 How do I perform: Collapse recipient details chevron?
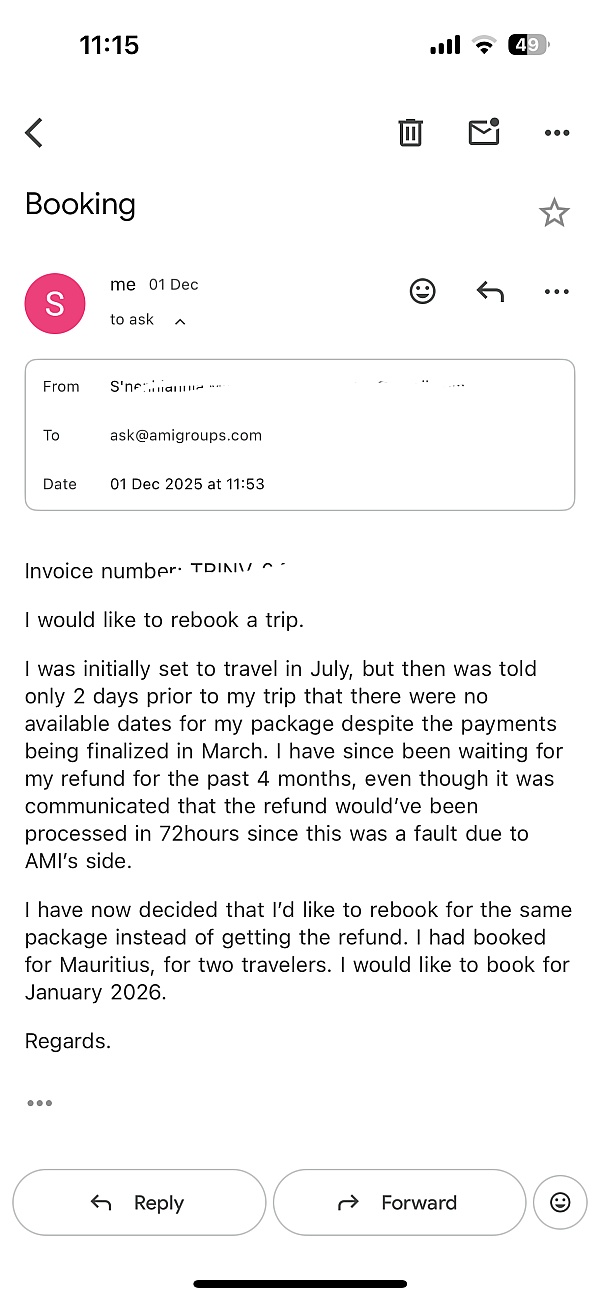click(180, 321)
